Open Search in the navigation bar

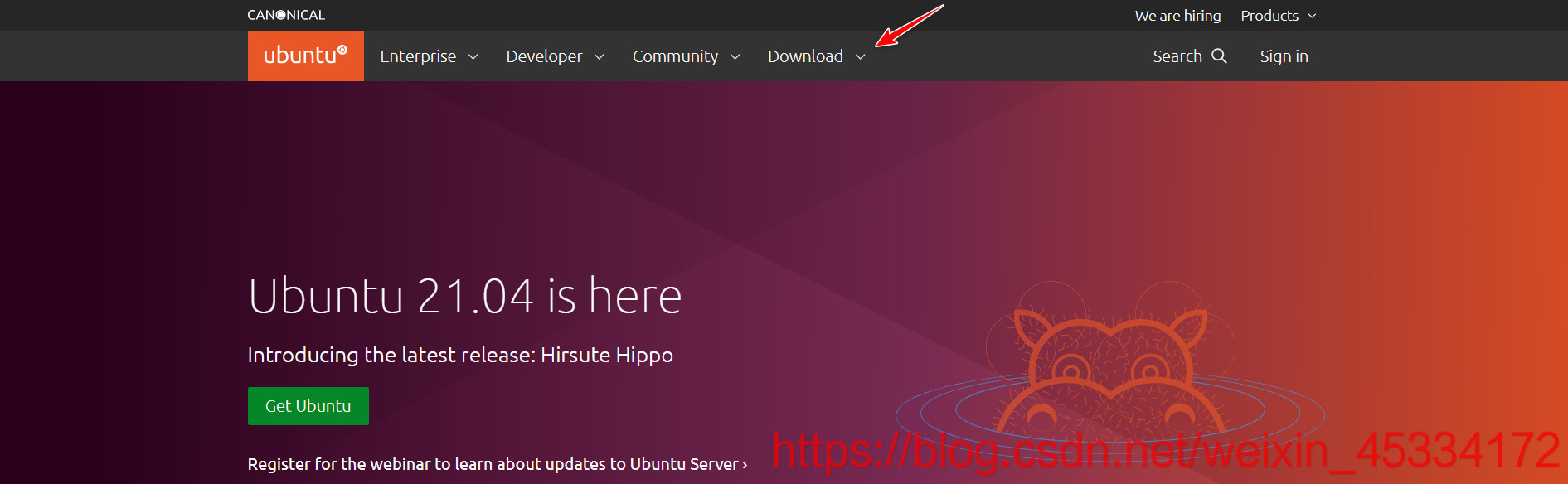click(1177, 56)
